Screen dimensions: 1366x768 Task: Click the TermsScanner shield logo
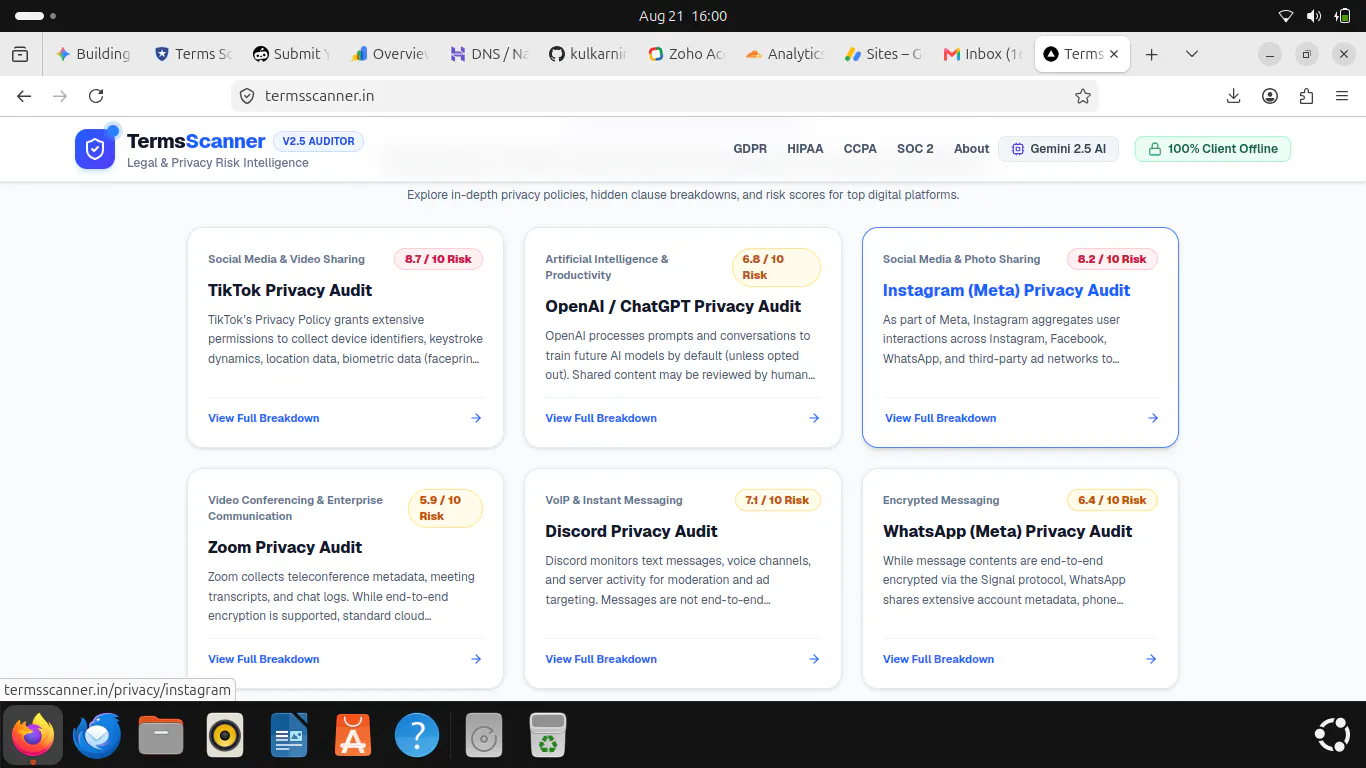pyautogui.click(x=95, y=149)
